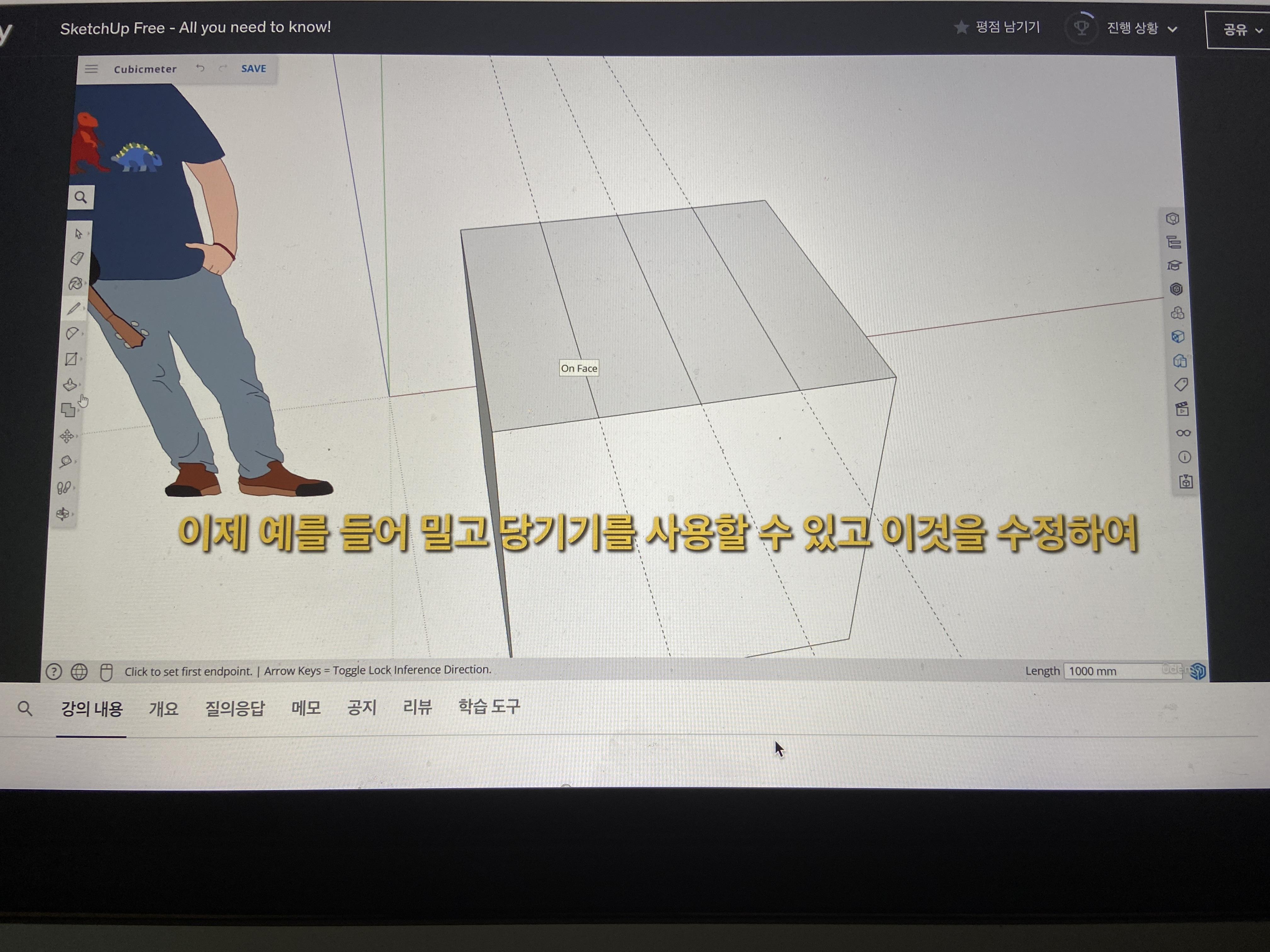The image size is (1270, 952).
Task: Open the SketchUp search magnifier tool
Action: (x=81, y=197)
